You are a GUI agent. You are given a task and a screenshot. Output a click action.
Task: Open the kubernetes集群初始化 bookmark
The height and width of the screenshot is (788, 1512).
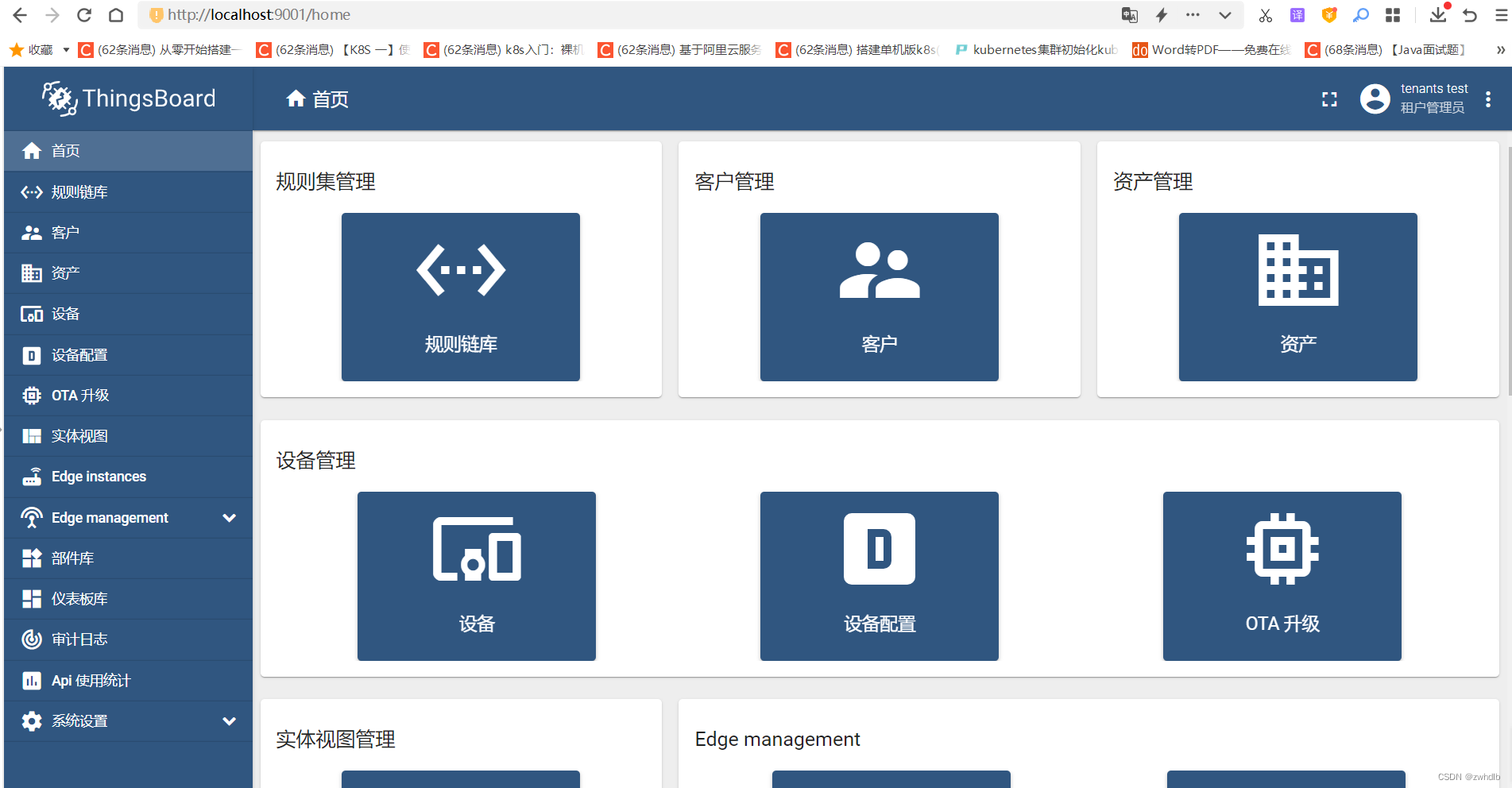coord(1035,49)
